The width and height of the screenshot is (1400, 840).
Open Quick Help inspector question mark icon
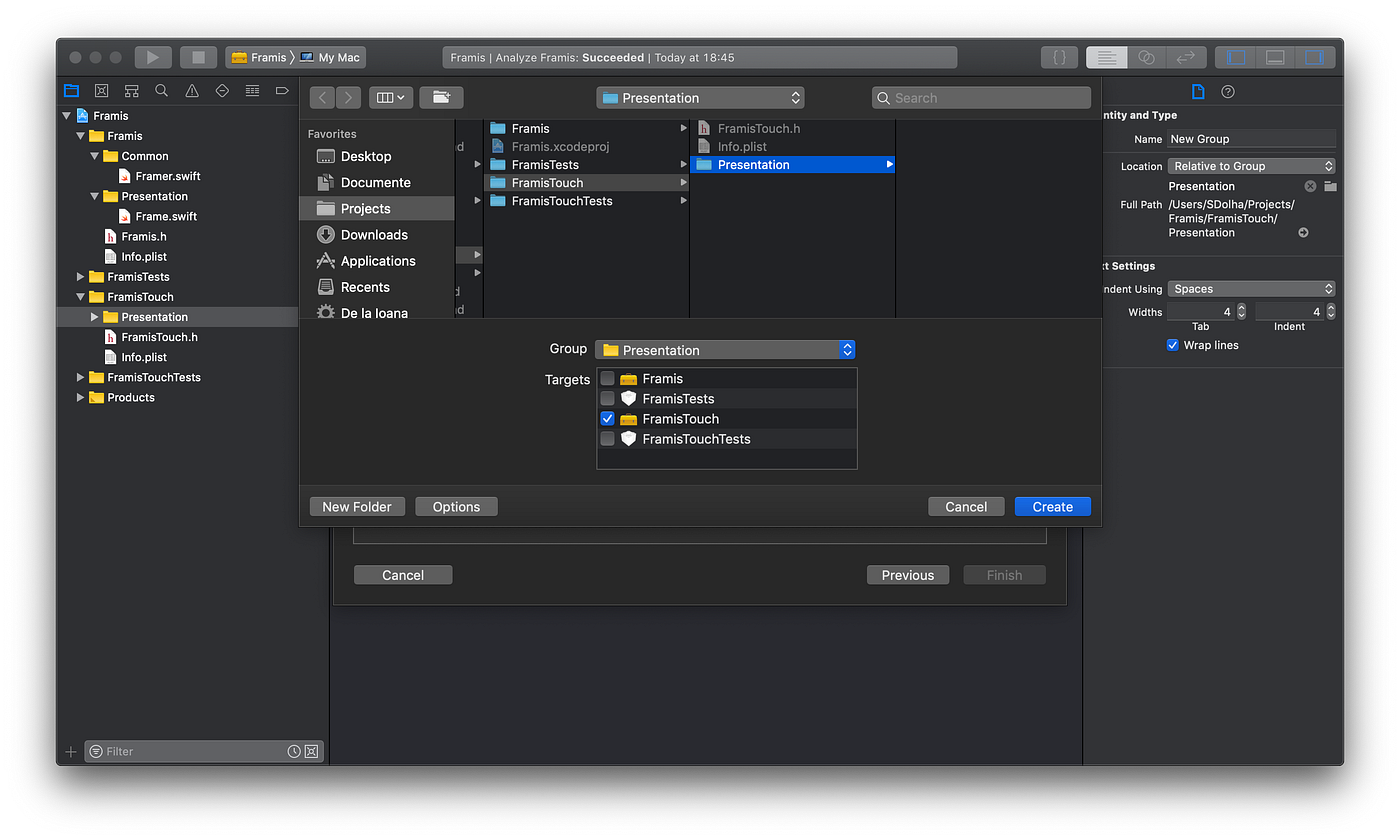(x=1227, y=91)
